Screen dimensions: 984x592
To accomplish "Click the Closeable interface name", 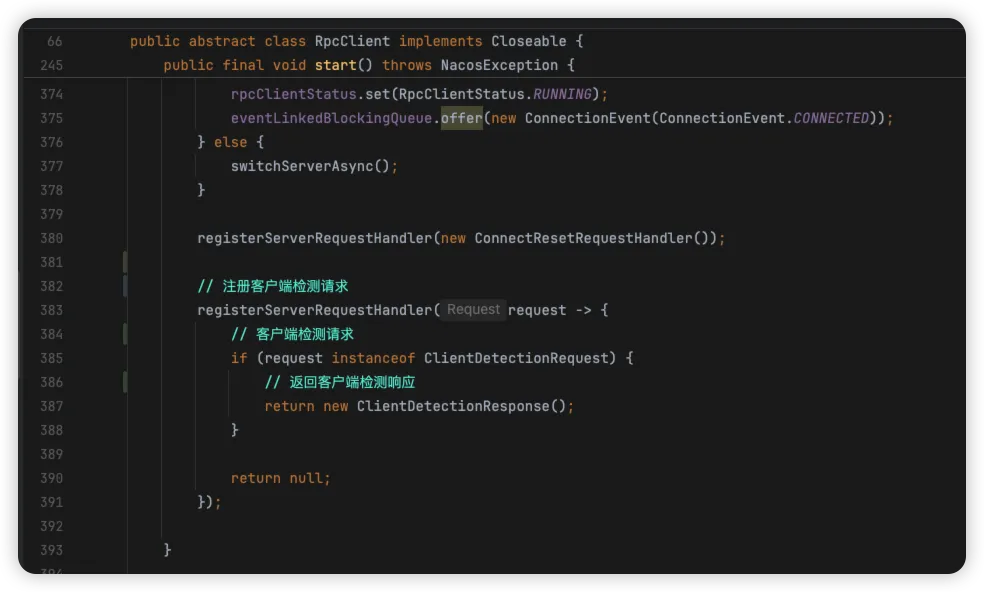I will tap(529, 41).
